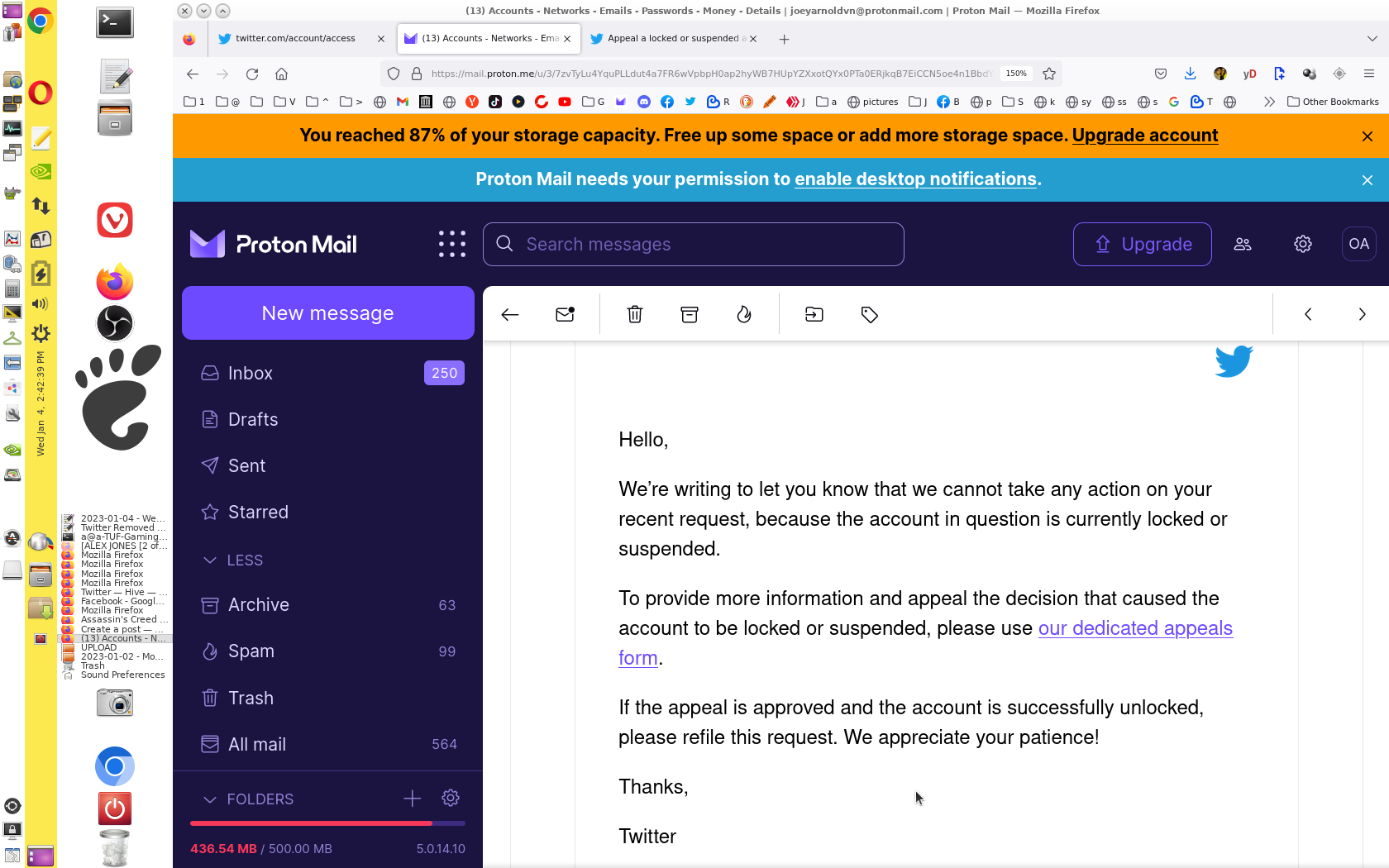Click the URL address bar
This screenshot has width=1389, height=868.
pyautogui.click(x=711, y=74)
